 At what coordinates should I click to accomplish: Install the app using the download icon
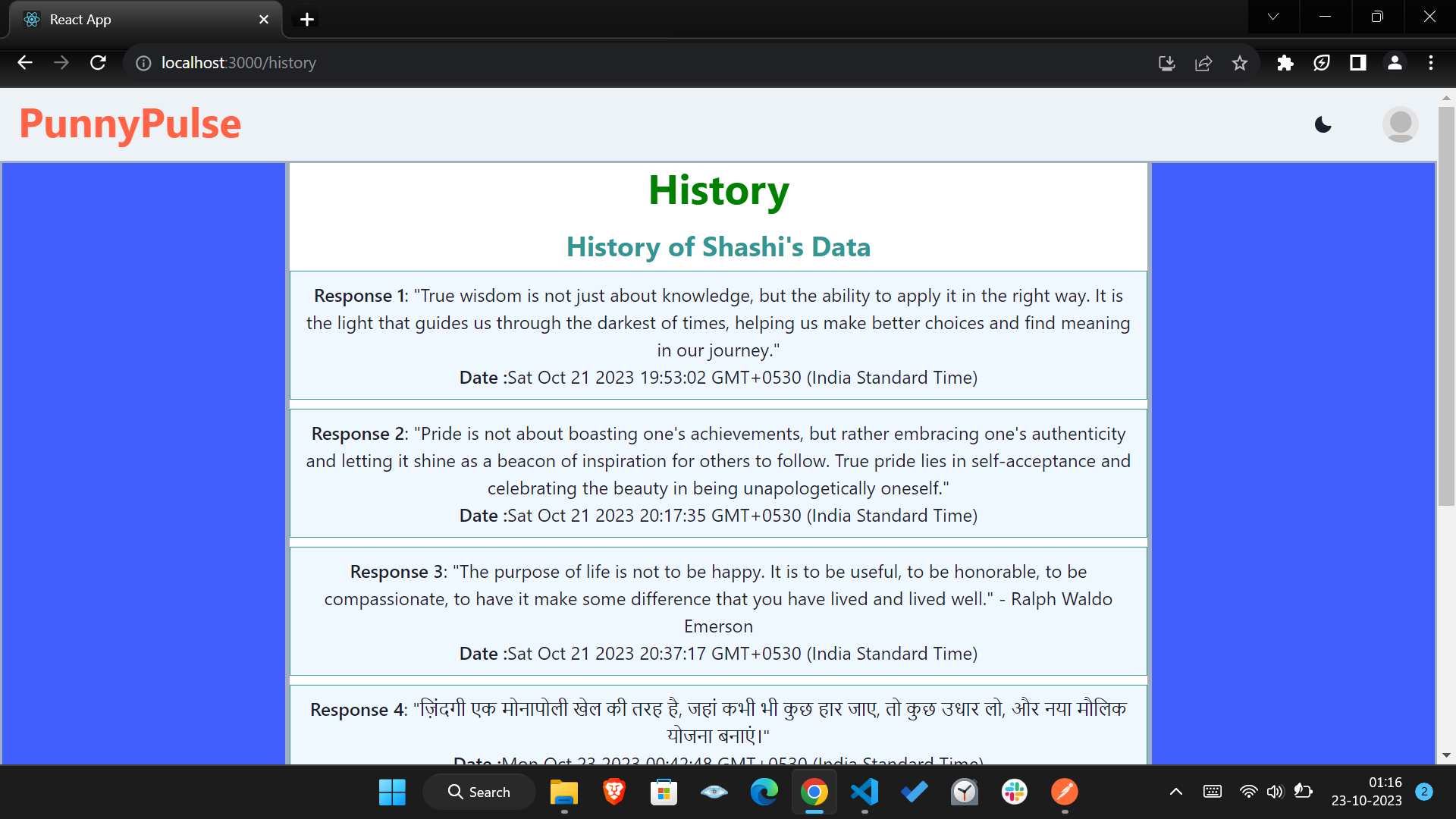[x=1167, y=63]
